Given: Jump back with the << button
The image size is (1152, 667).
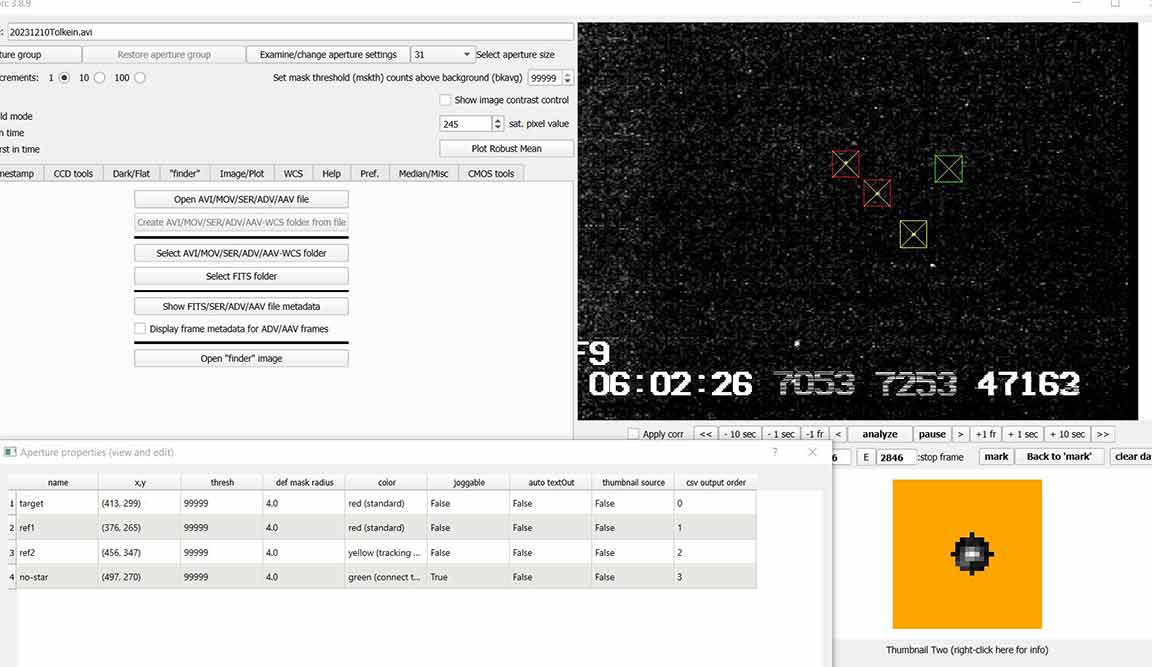Looking at the screenshot, I should click(705, 434).
